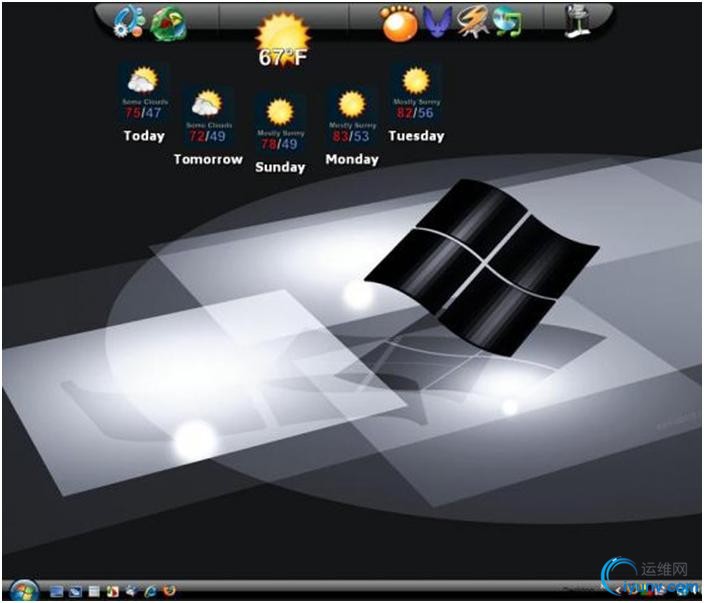
Task: Open the white list-window taskbar icon
Action: (x=94, y=591)
